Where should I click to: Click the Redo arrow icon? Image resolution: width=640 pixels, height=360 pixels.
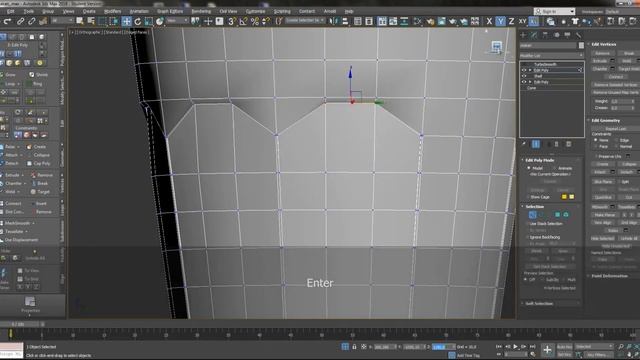click(7, 21)
